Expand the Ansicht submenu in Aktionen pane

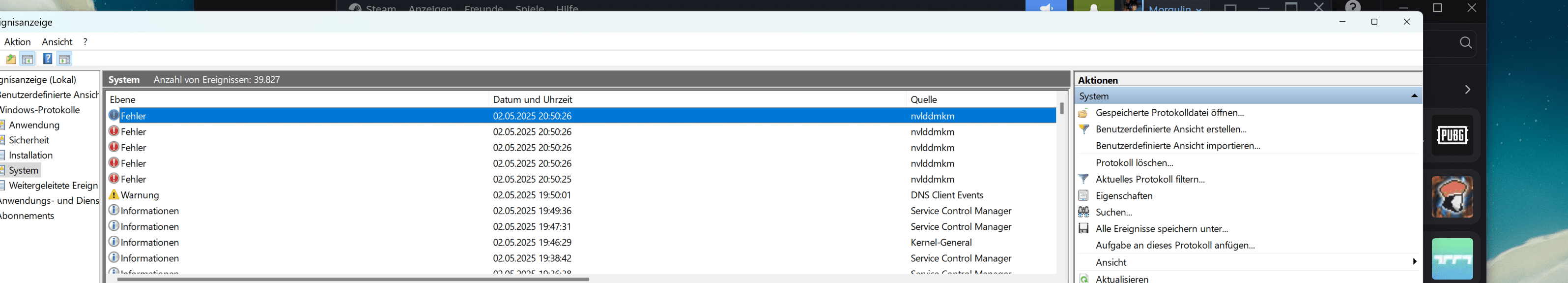pyautogui.click(x=1414, y=262)
